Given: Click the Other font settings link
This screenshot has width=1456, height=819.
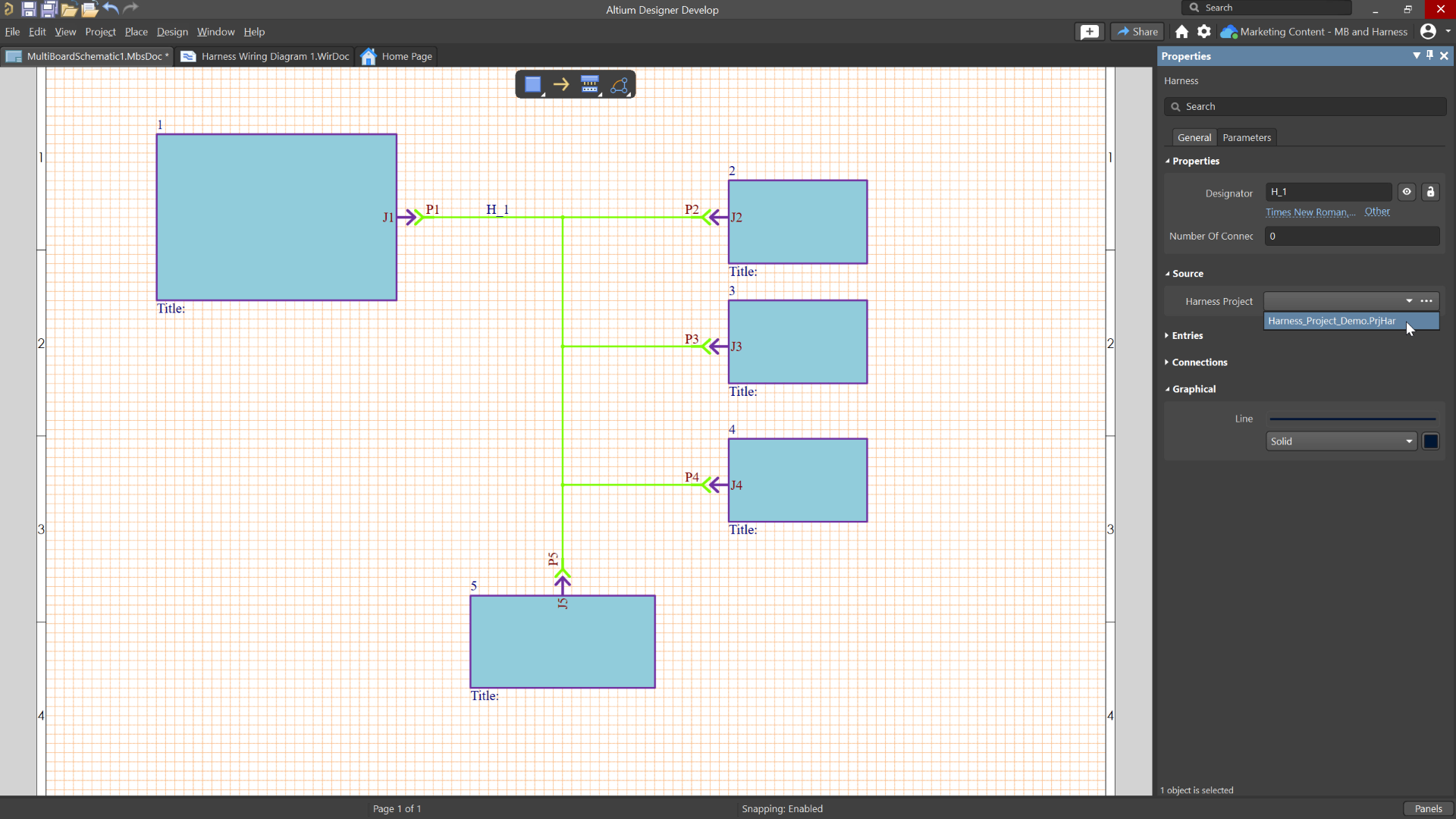Looking at the screenshot, I should (x=1377, y=212).
